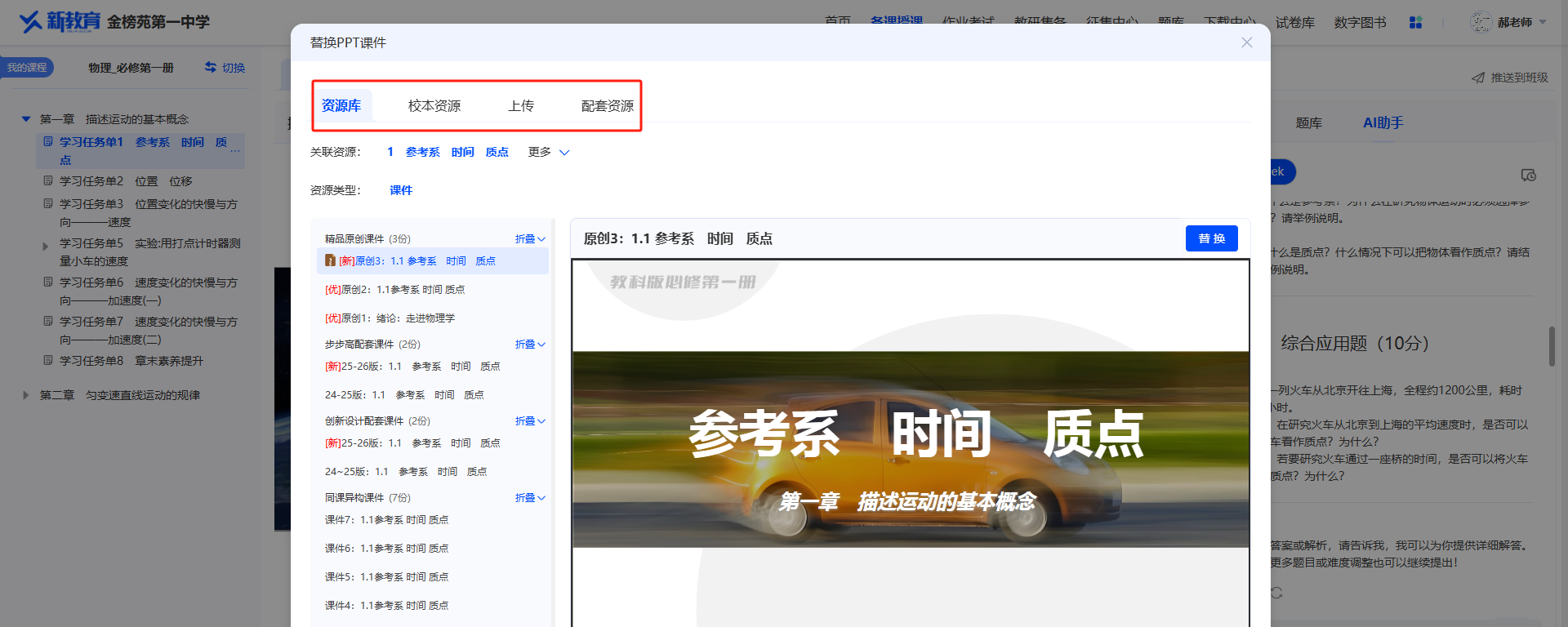Collapse the 同课异构课件 section
Screen dimensions: 1568x627
coord(530,498)
